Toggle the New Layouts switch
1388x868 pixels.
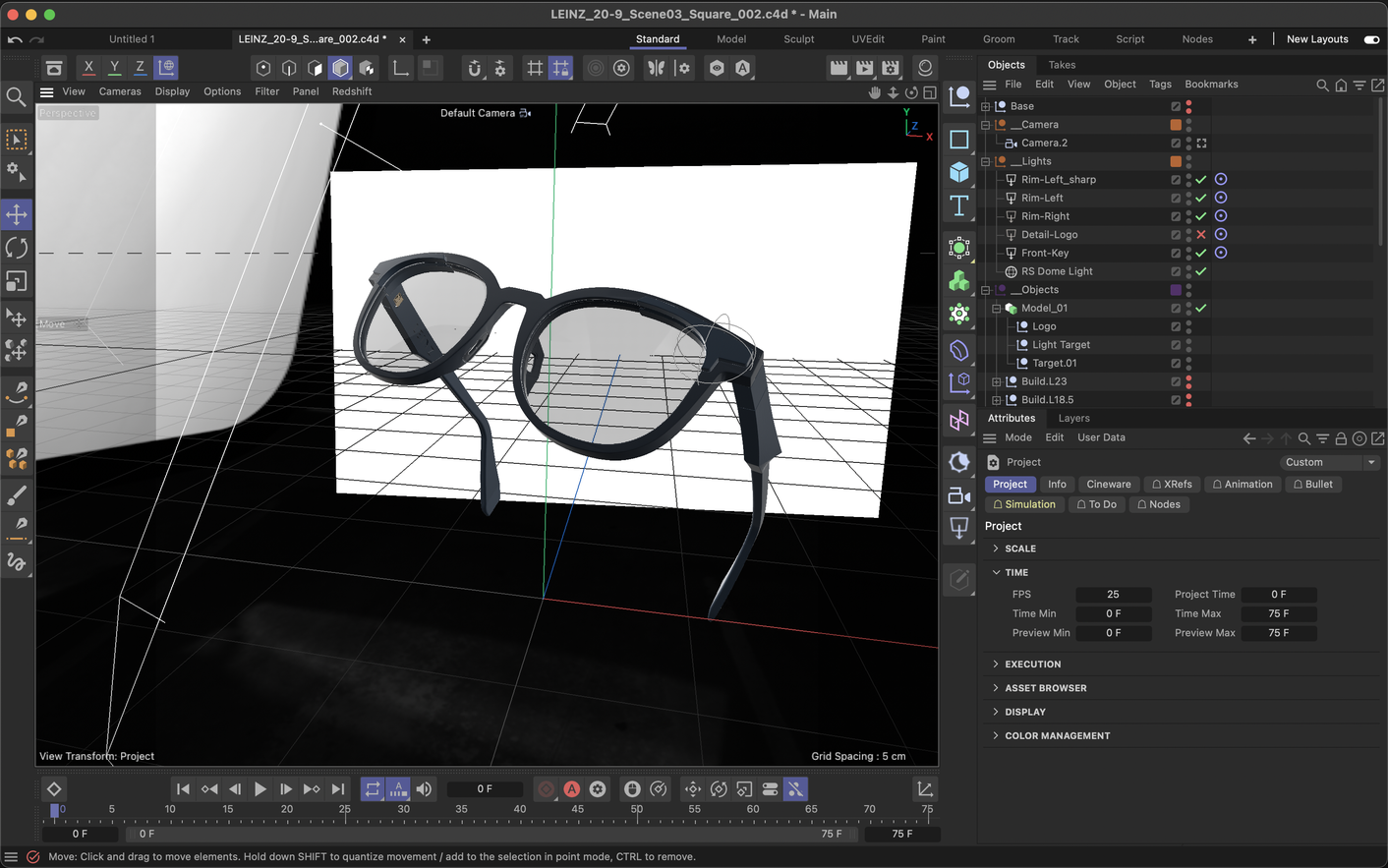pos(1371,39)
